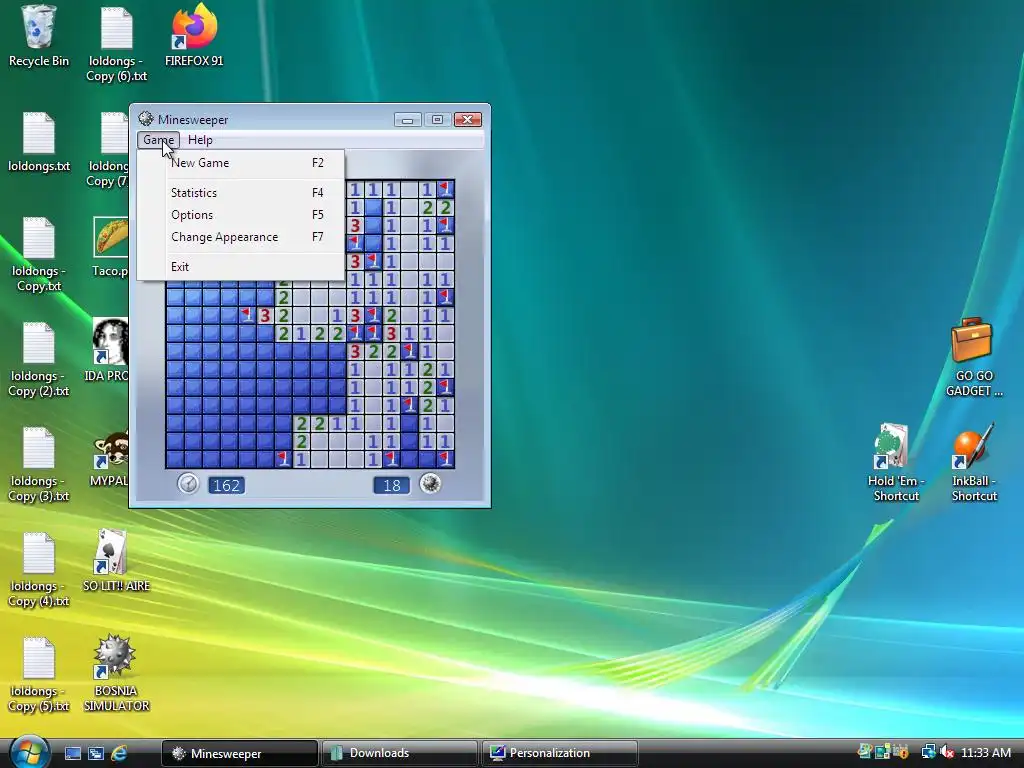Open the Recycle Bin desktop icon

click(39, 27)
